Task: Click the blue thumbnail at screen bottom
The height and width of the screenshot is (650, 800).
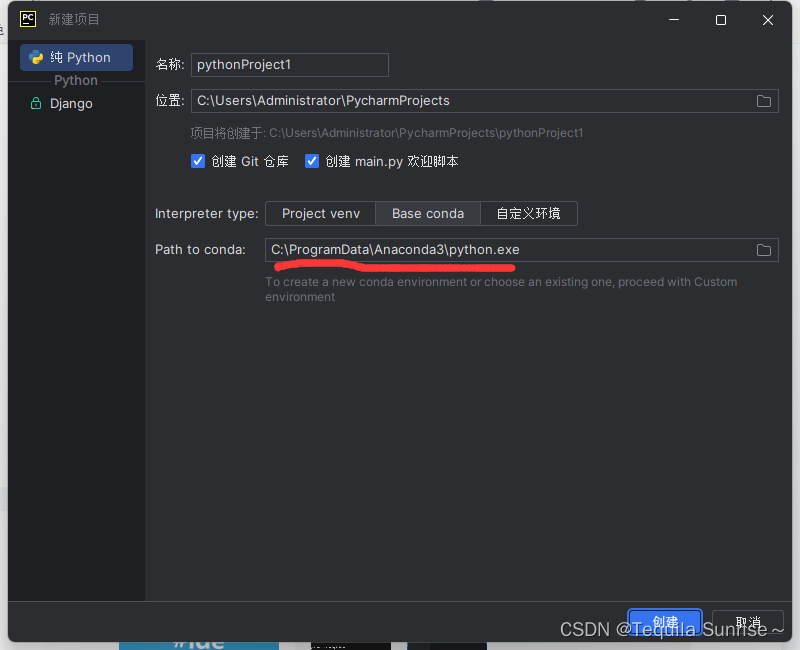Action: 198,643
